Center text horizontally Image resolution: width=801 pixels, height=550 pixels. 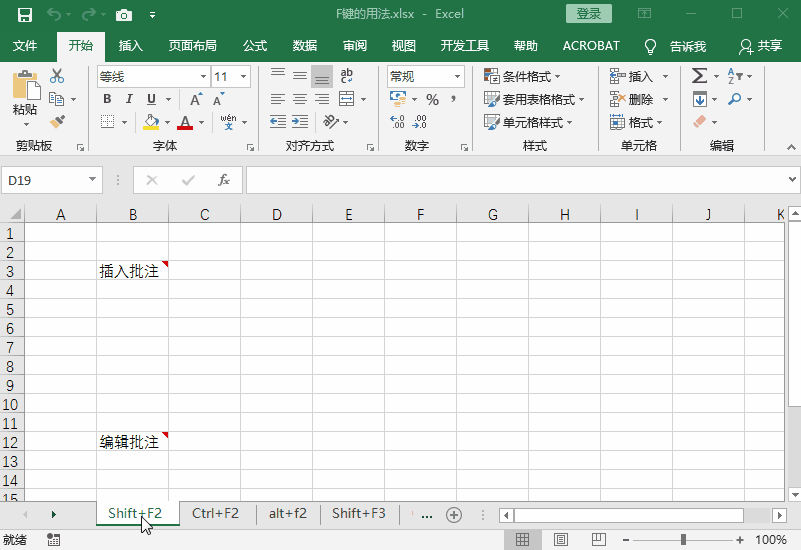click(x=300, y=99)
